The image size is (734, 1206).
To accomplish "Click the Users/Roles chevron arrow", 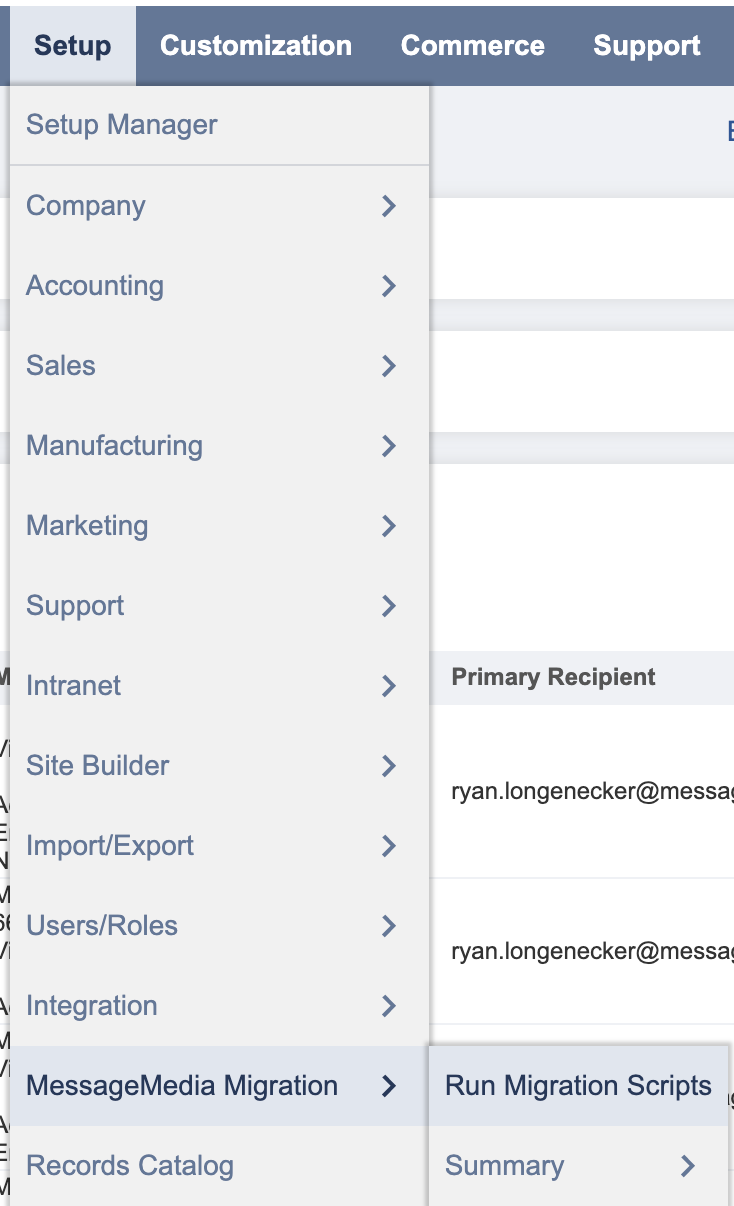I will pos(389,926).
